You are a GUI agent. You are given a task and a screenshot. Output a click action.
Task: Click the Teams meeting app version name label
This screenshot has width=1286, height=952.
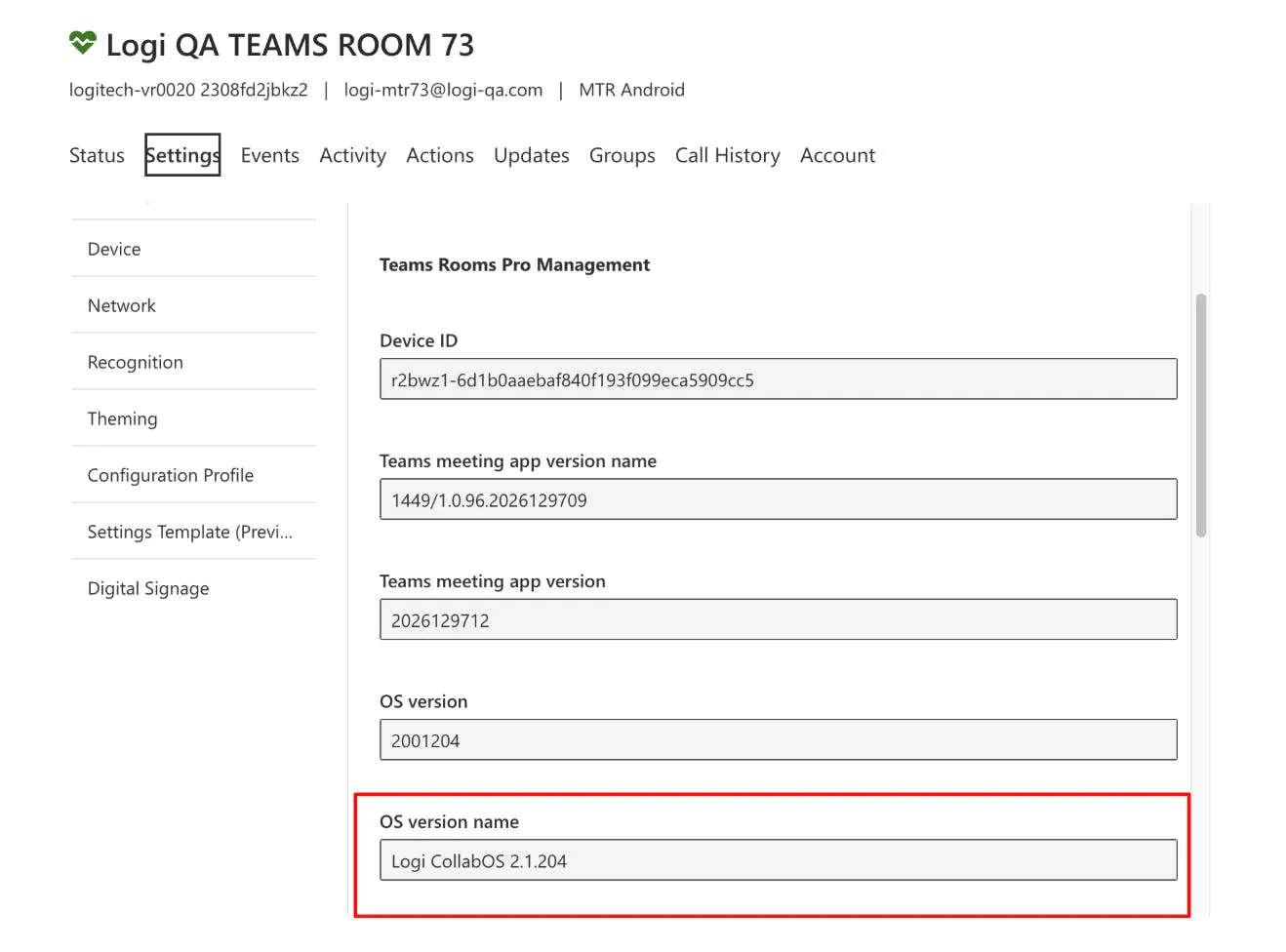pos(518,461)
